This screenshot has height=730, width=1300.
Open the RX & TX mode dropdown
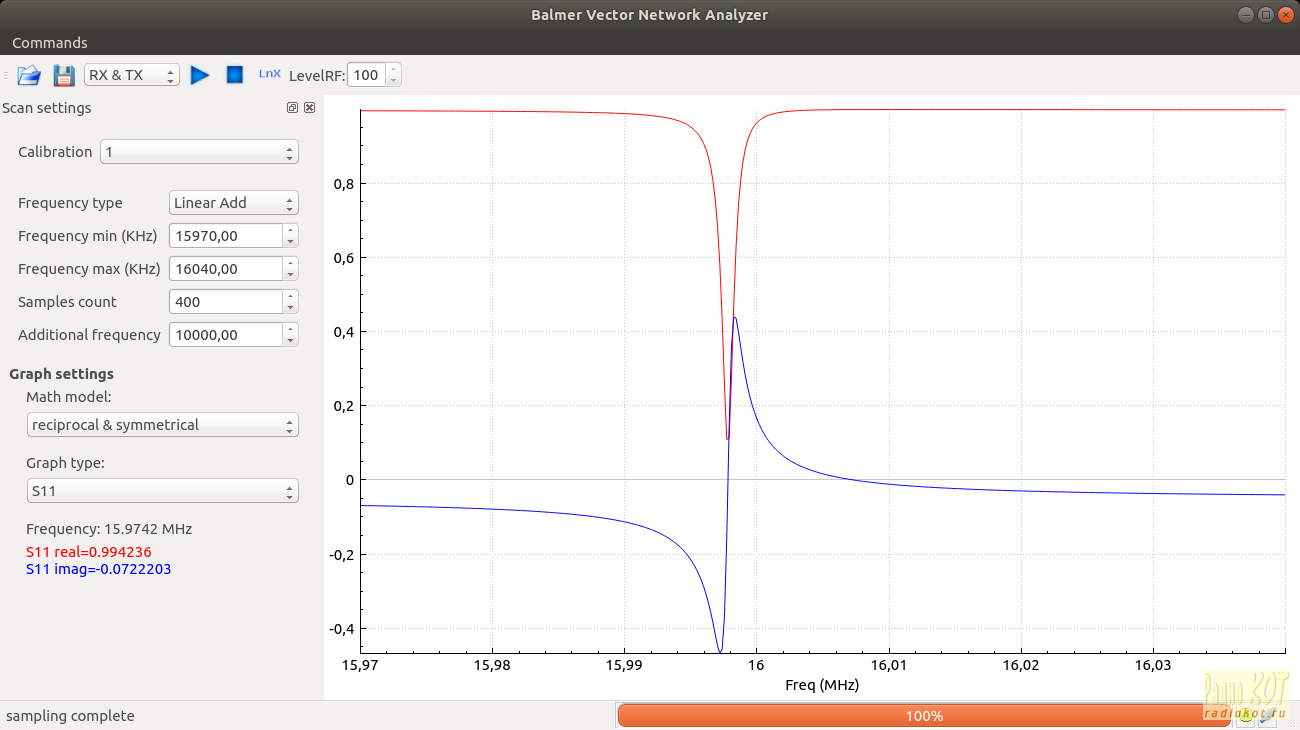click(131, 75)
